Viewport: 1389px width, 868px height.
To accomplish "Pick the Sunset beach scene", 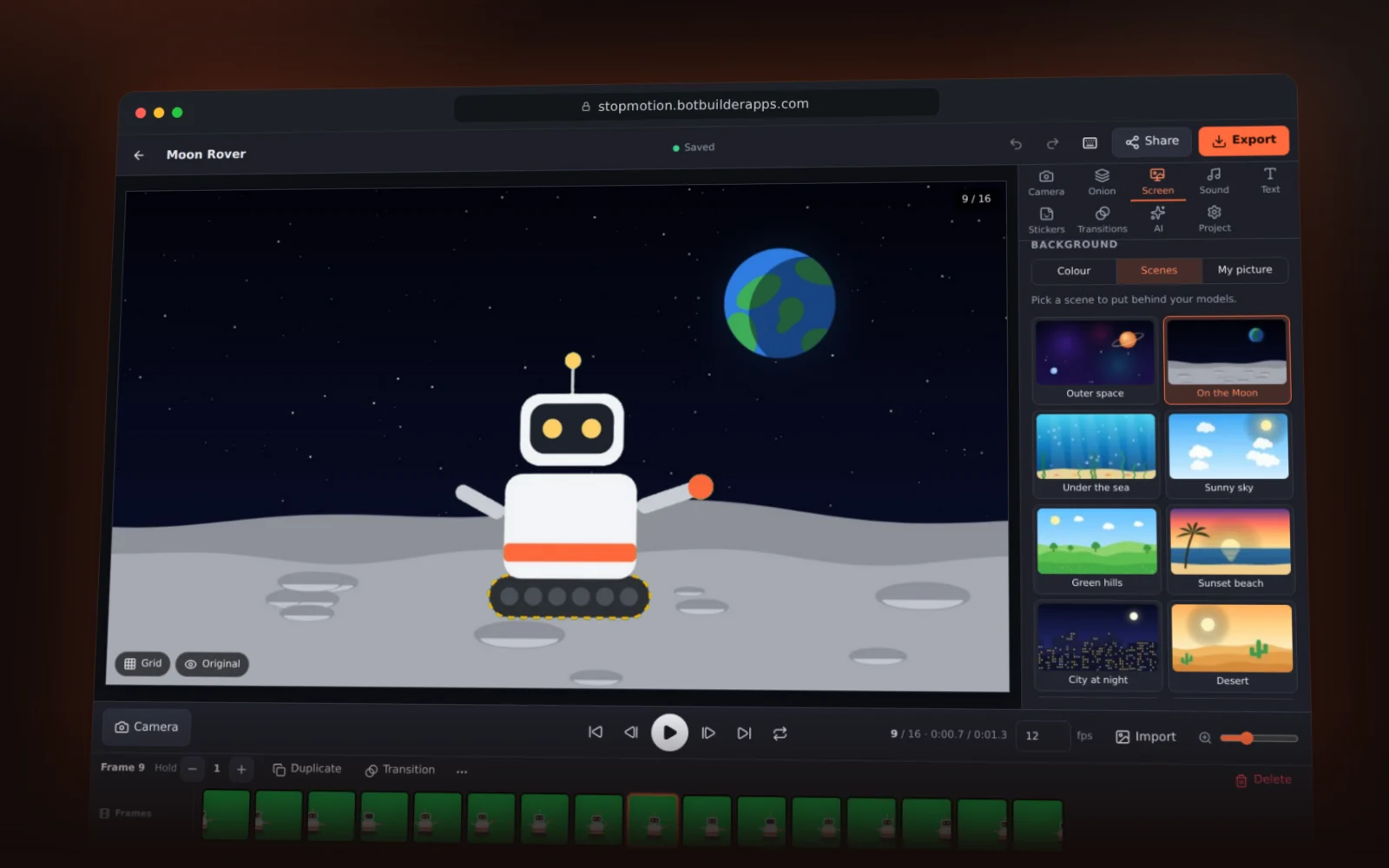I will click(1231, 549).
